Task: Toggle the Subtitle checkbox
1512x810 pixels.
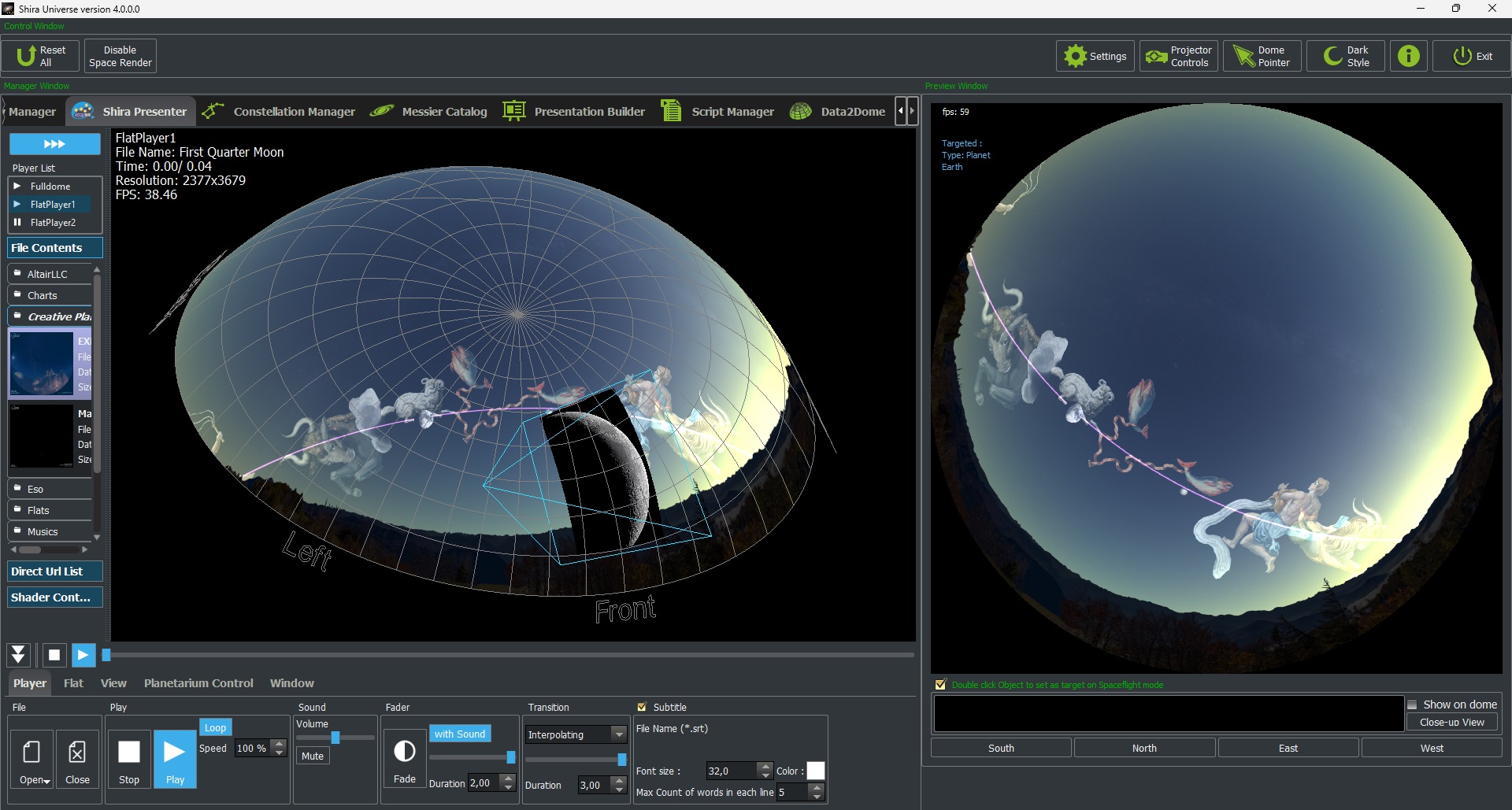Action: (x=642, y=707)
